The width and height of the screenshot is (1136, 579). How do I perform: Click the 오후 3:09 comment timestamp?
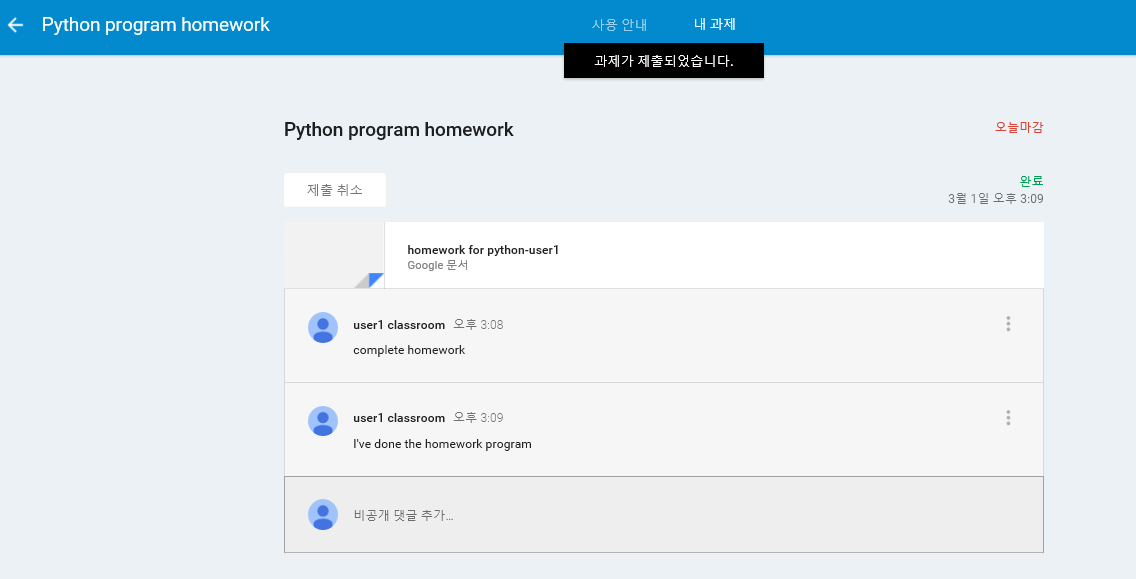[478, 418]
